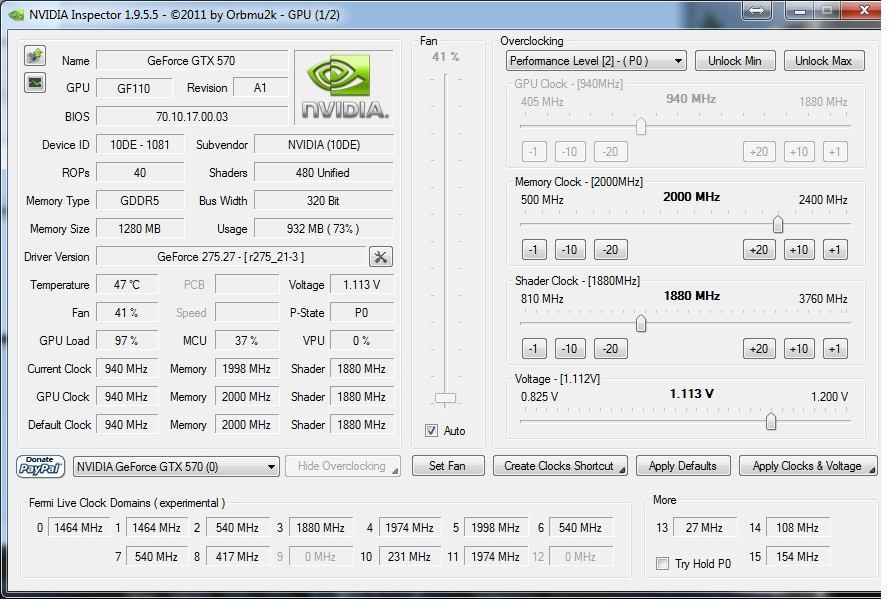Viewport: 895px width, 599px height.
Task: Click clock domain 8 value 417 MHz
Action: pos(237,556)
